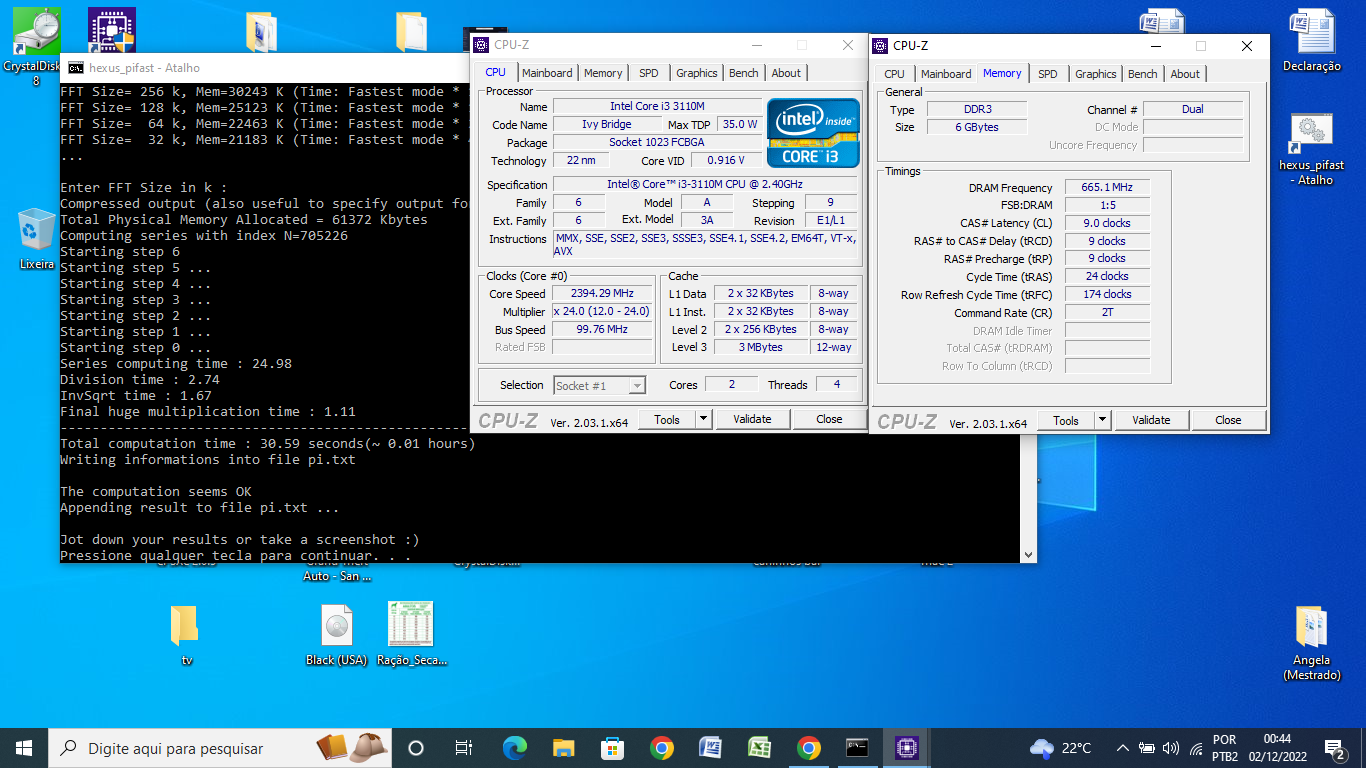The image size is (1366, 768).
Task: Click Validate button in the CPU window
Action: [752, 419]
